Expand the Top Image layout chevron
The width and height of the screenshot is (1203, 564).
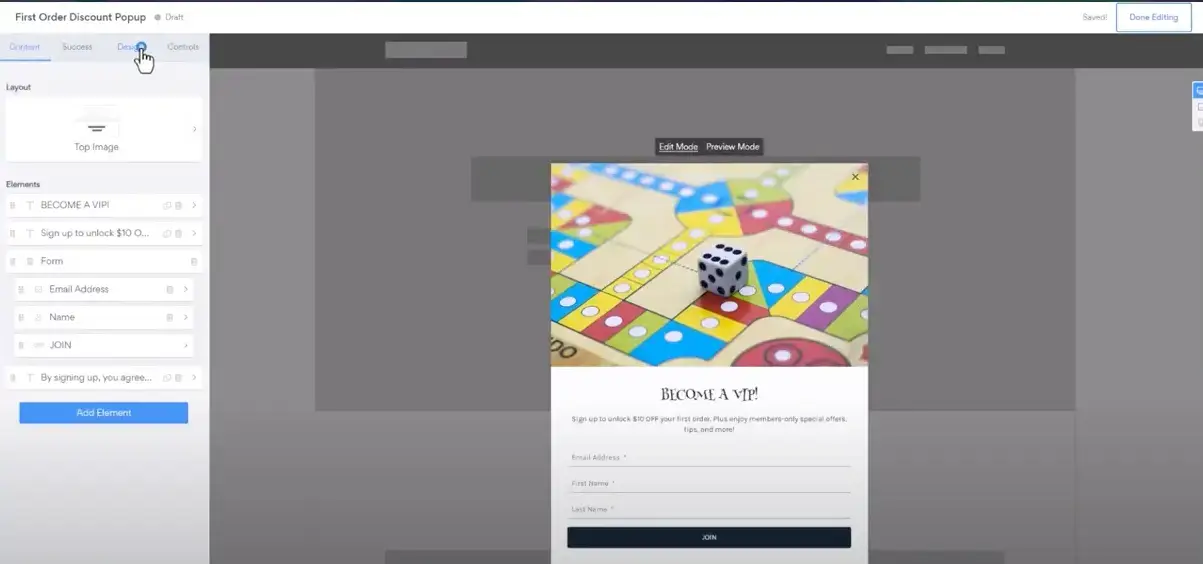click(194, 129)
